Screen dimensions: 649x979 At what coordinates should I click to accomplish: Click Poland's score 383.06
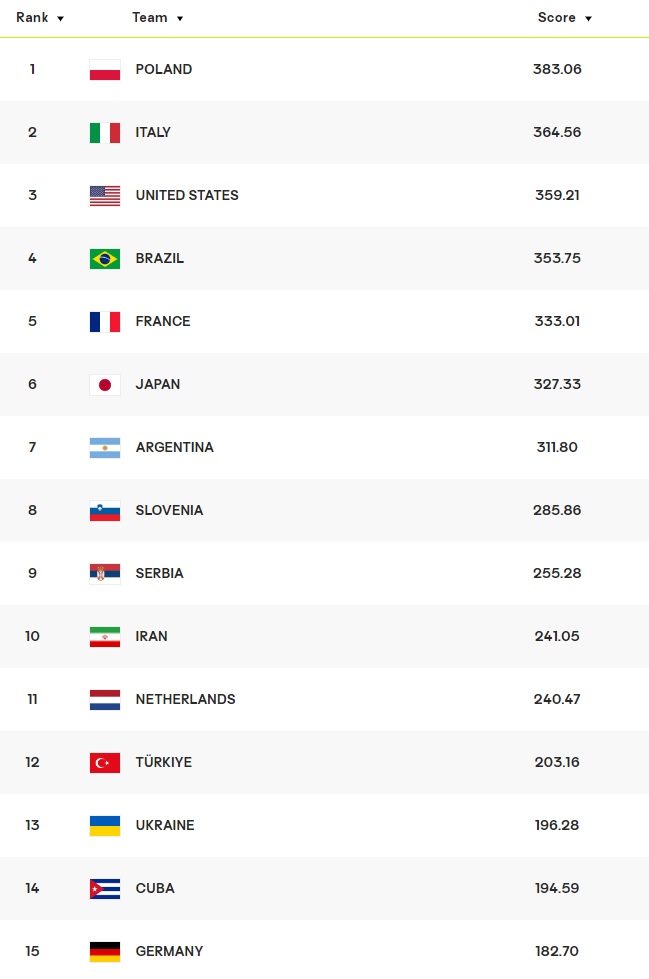[x=557, y=69]
